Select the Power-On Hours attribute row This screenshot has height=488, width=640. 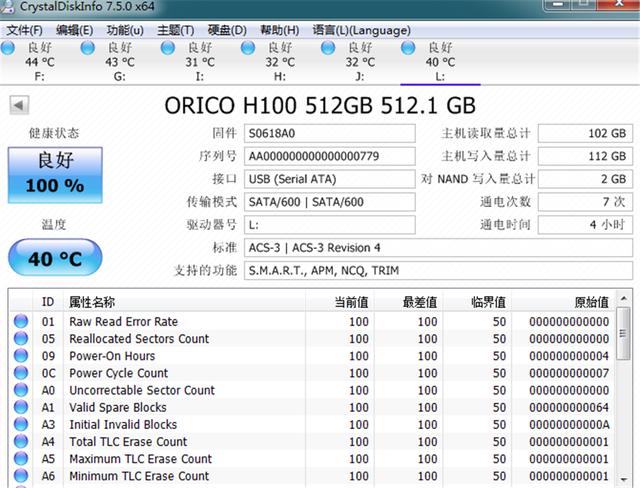point(312,356)
